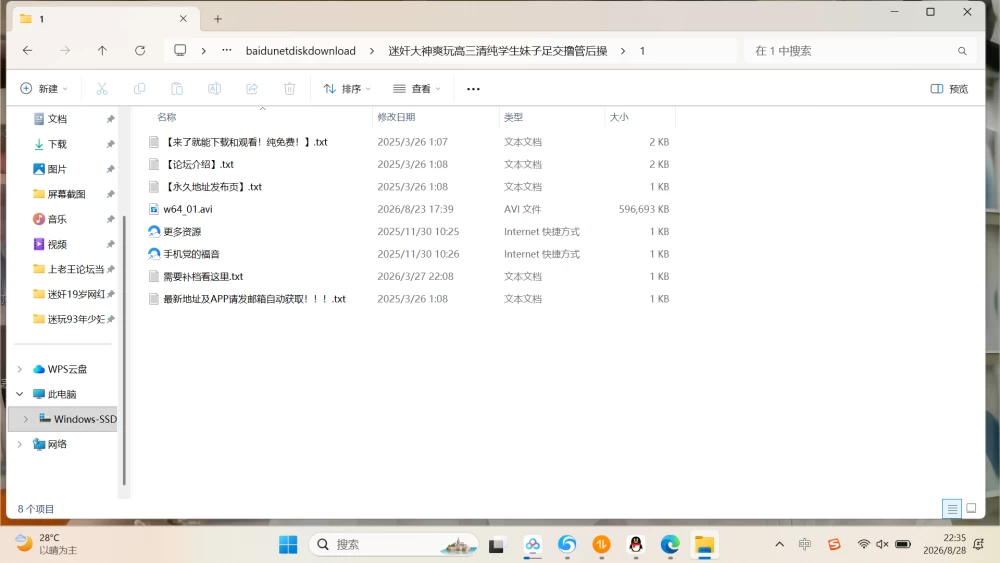
Task: Select the 手机党的福音 shortcut icon
Action: coord(154,254)
